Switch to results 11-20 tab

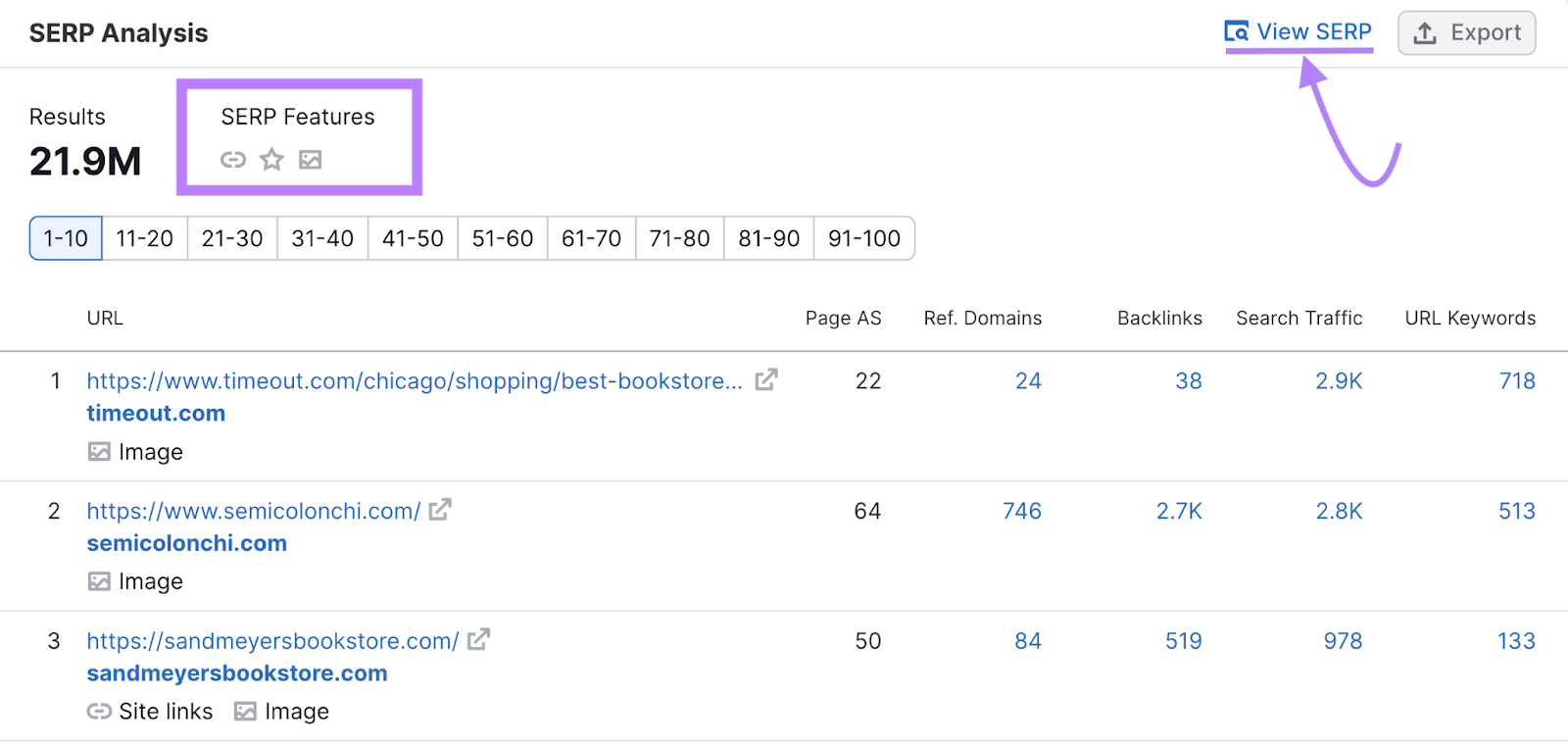coord(144,238)
